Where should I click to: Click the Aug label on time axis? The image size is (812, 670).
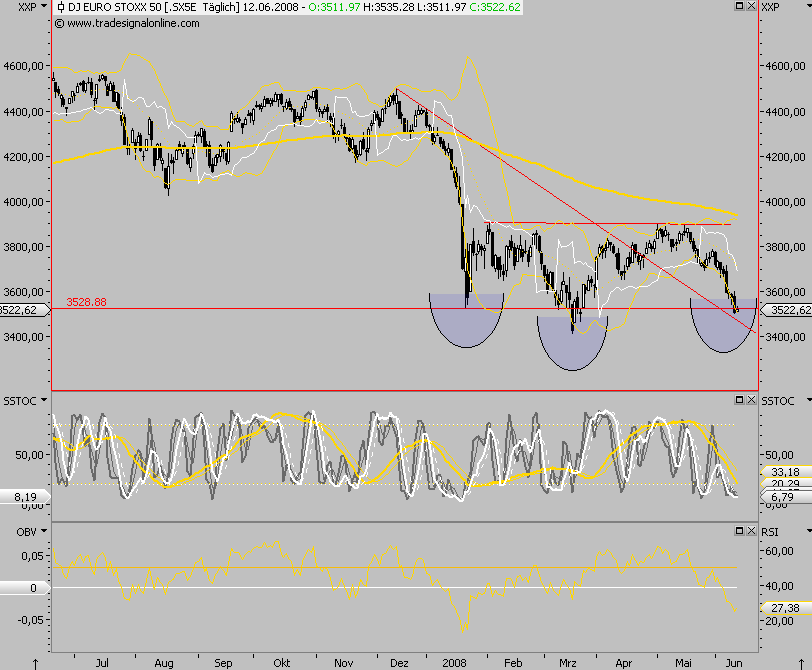pos(164,663)
